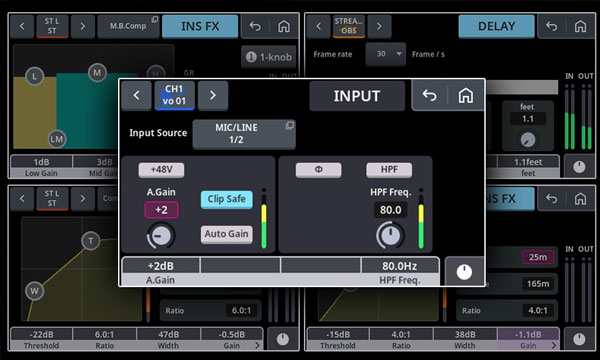
Task: Switch to DELAY tab in top-right panel
Action: point(496,26)
